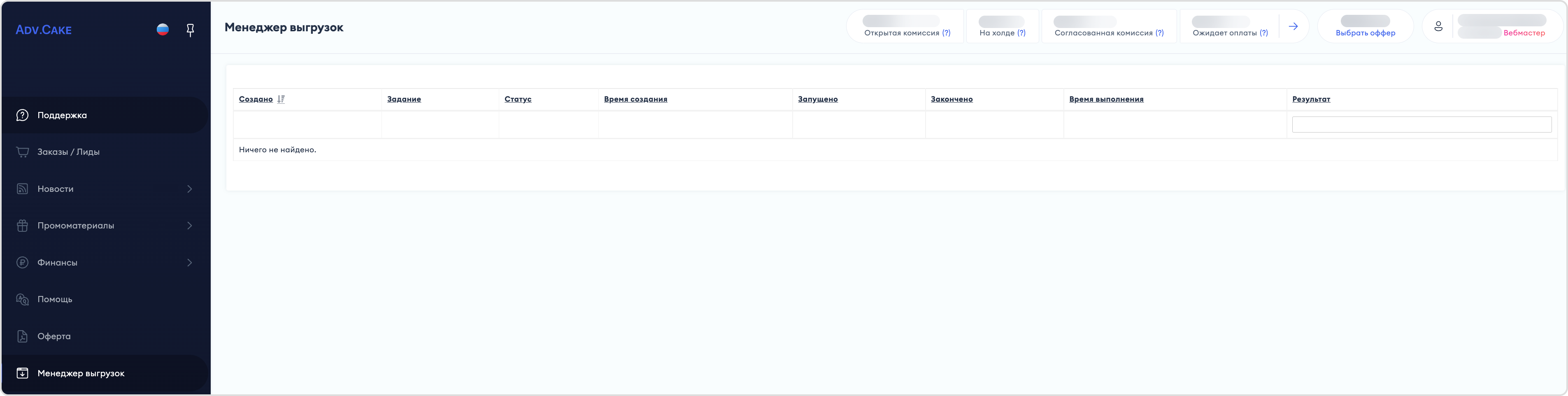Expand the Финансы submenu chevron
This screenshot has width=1568, height=396.
(189, 263)
